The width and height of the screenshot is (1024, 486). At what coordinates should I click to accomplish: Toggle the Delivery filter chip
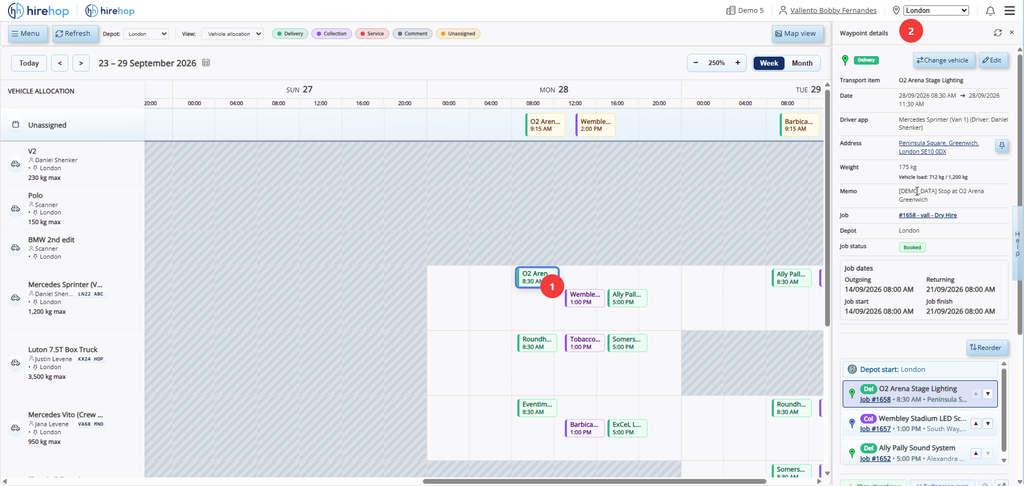coord(289,33)
